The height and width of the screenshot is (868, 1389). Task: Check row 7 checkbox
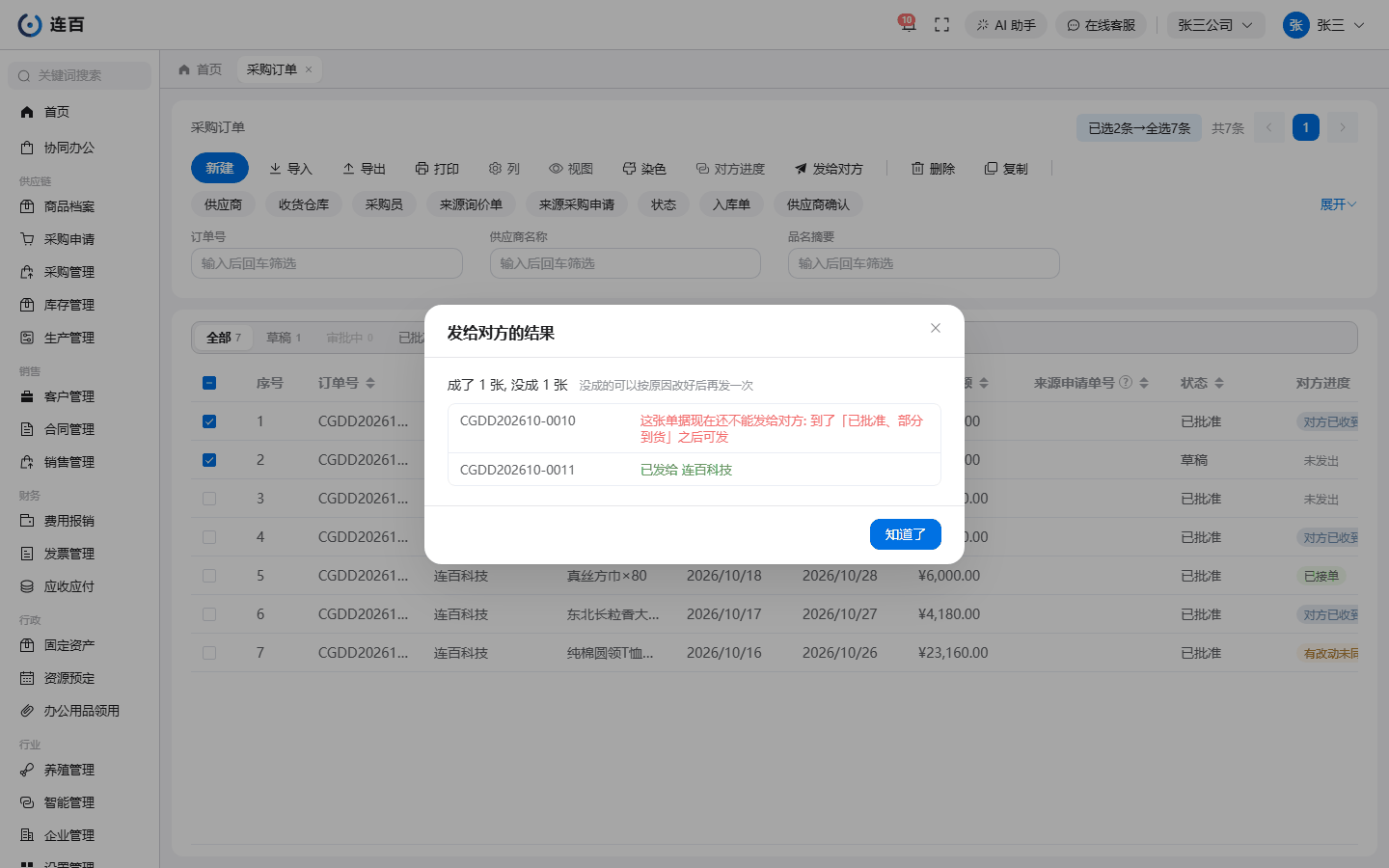coord(209,653)
